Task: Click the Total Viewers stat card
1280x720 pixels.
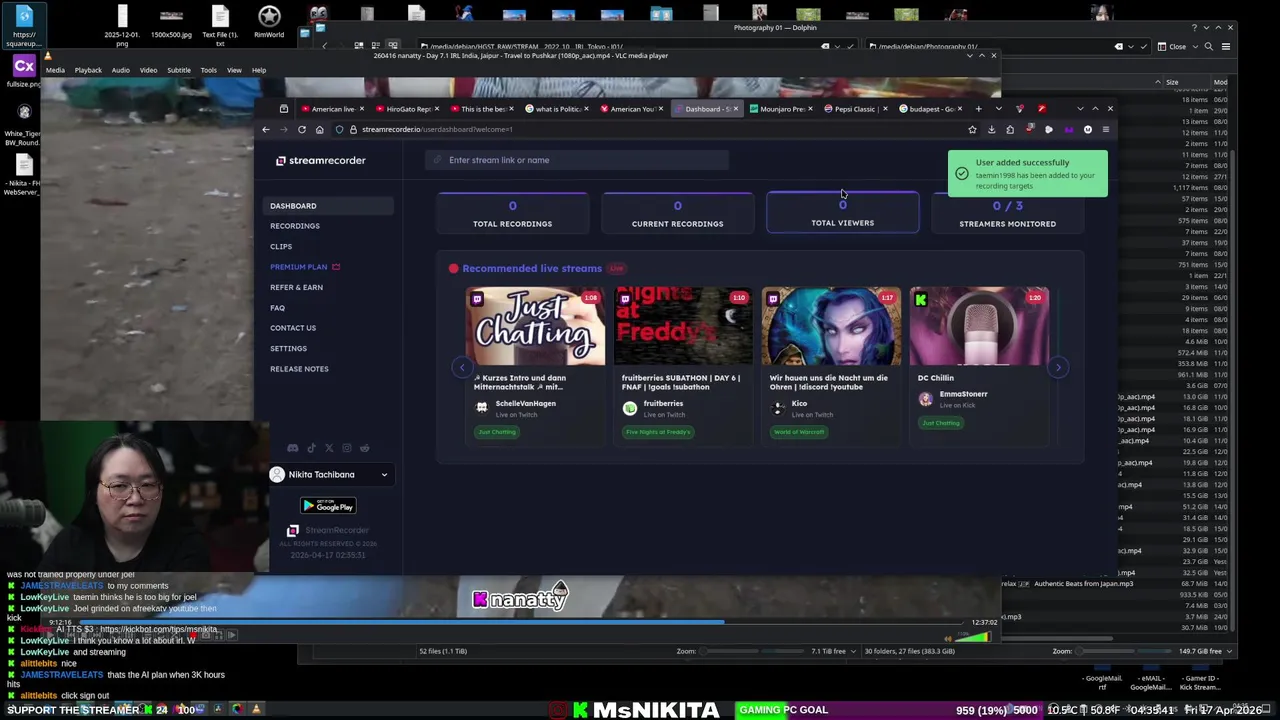Action: pyautogui.click(x=842, y=212)
